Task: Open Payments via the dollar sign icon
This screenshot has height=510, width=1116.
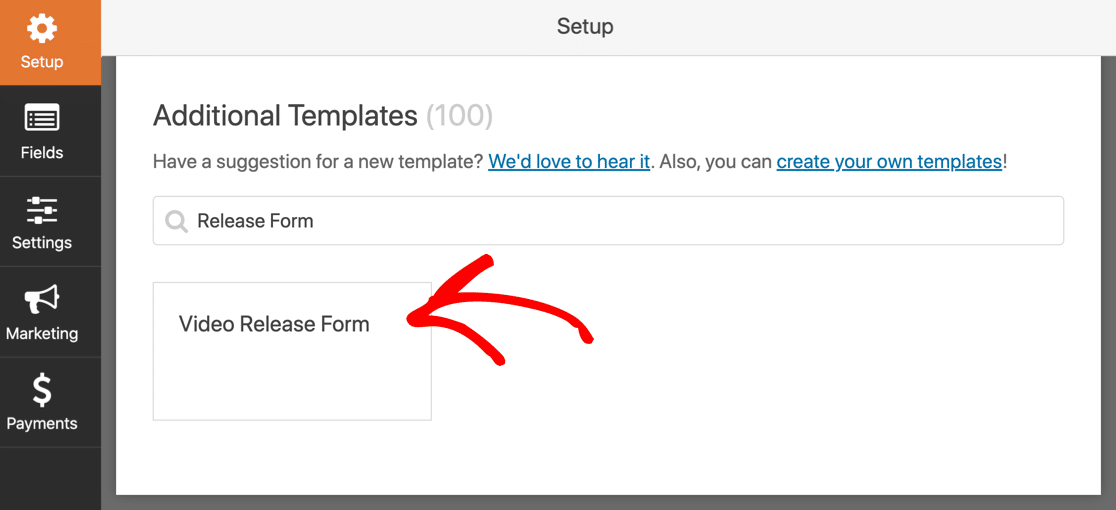Action: [42, 391]
